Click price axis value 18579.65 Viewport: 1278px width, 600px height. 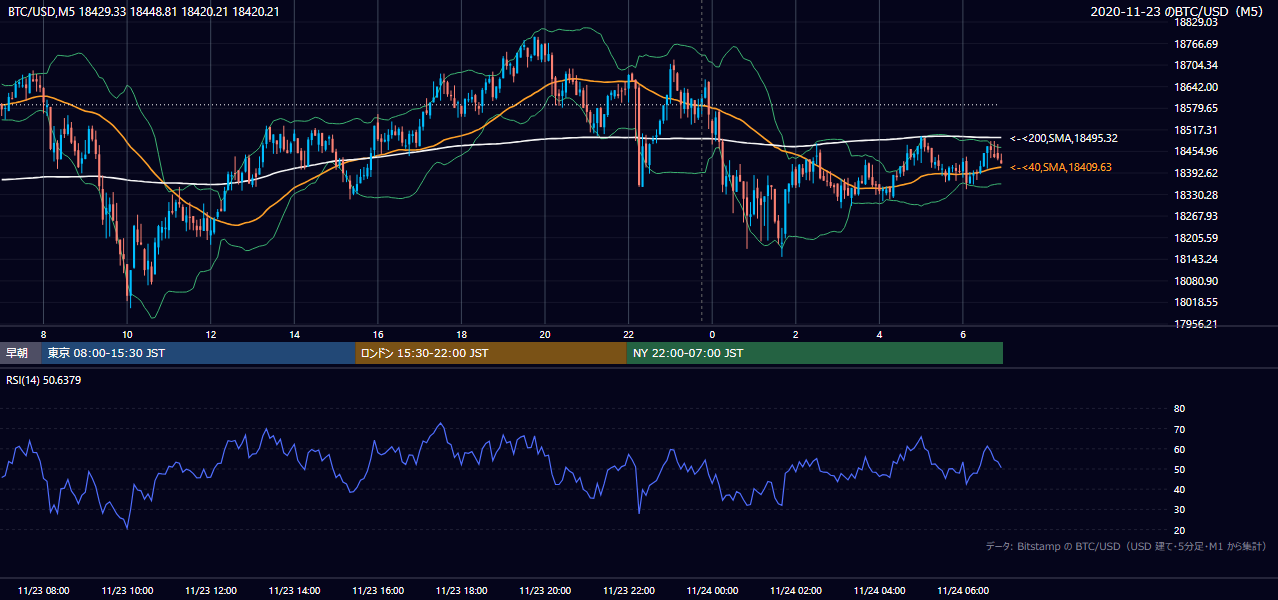[1196, 108]
